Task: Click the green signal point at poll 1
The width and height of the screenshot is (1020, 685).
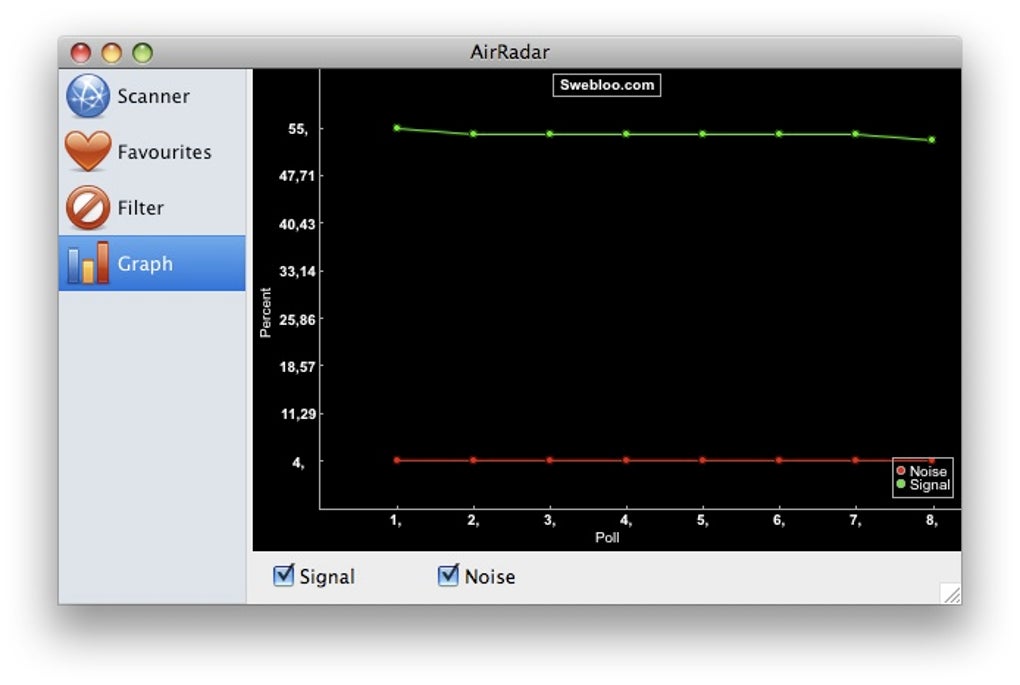Action: pos(397,128)
